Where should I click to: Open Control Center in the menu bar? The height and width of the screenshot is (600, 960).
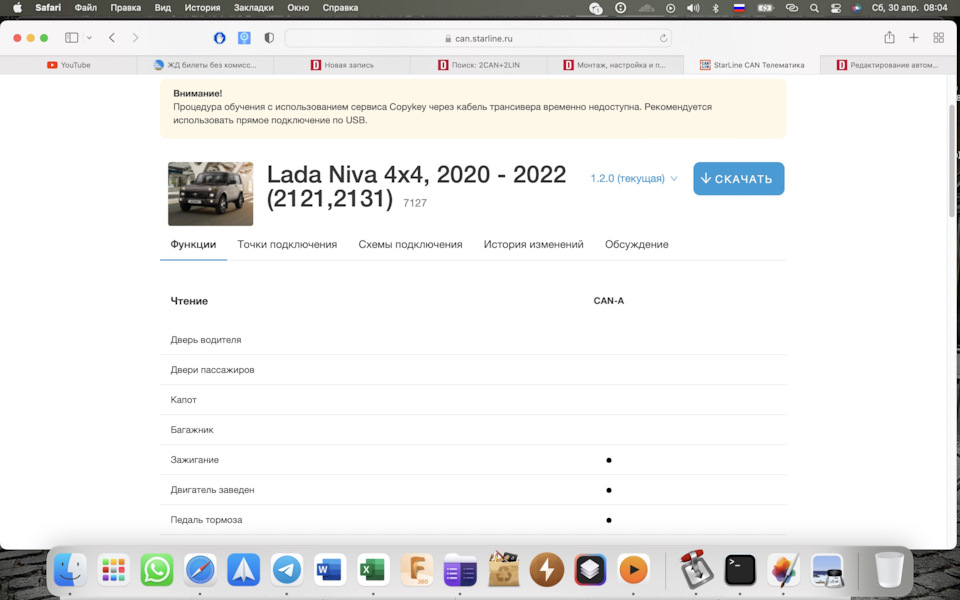tap(836, 8)
